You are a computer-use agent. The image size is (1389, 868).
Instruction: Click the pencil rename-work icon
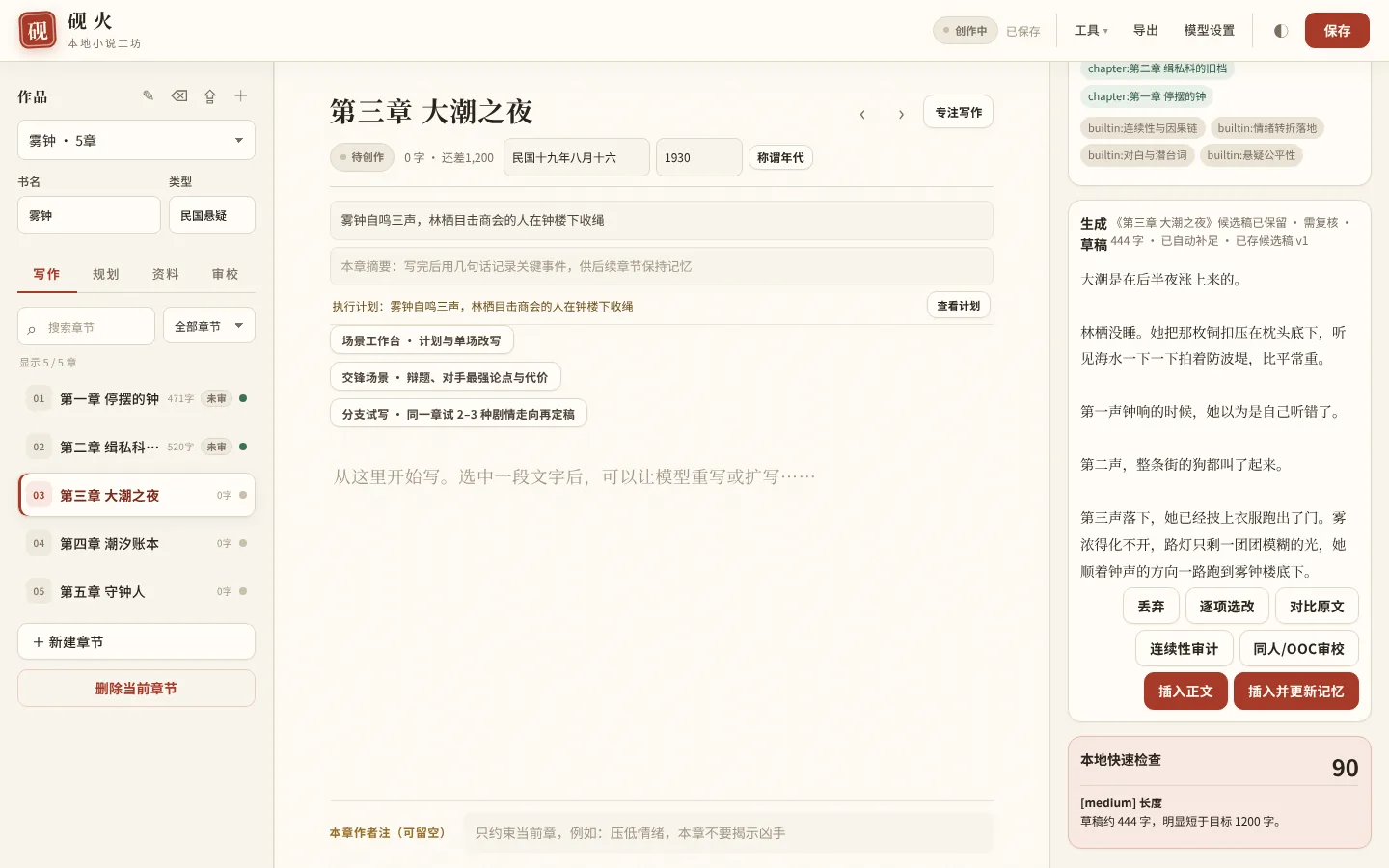(x=149, y=95)
